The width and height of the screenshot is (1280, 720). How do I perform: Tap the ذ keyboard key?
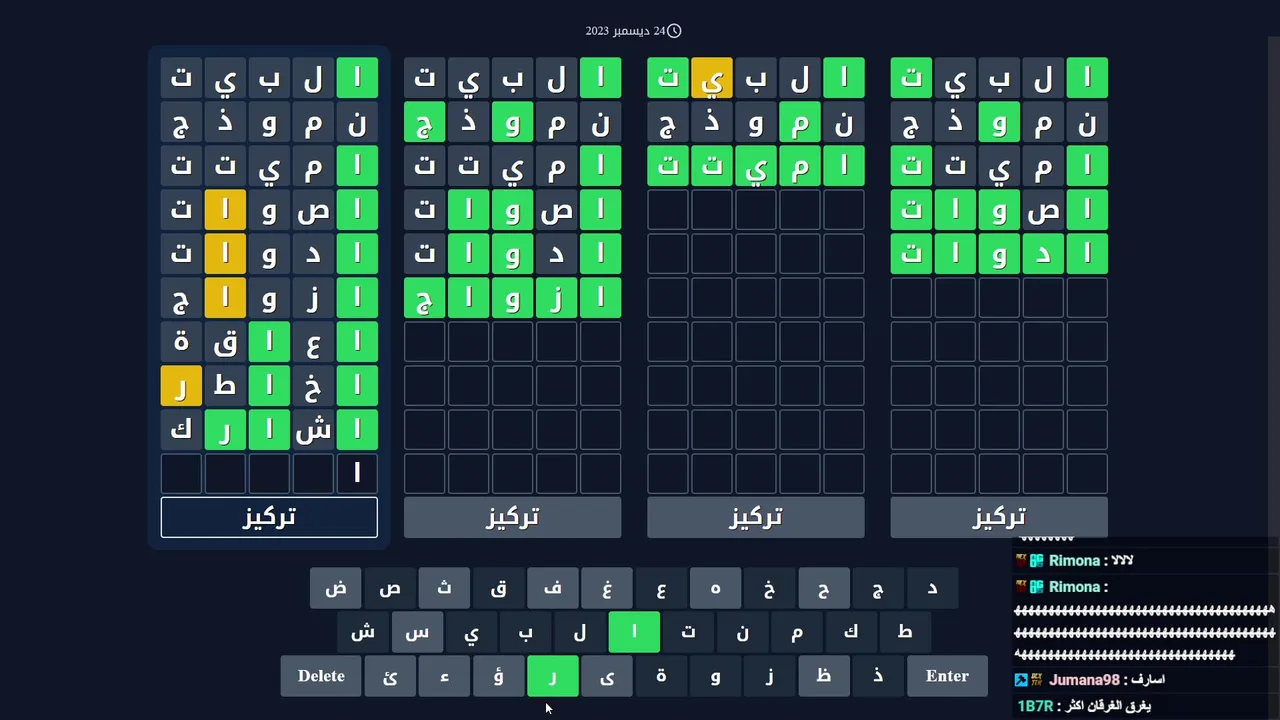tap(877, 676)
